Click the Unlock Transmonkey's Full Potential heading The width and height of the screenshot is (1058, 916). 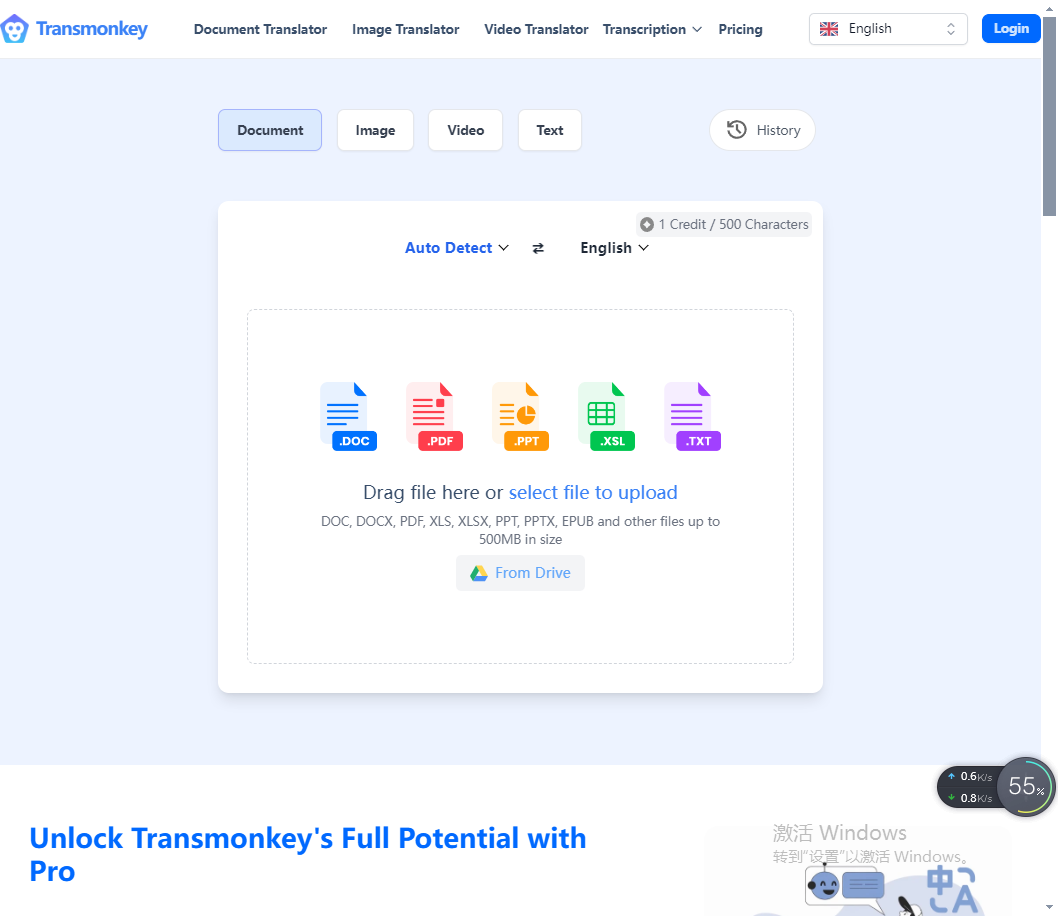coord(308,855)
